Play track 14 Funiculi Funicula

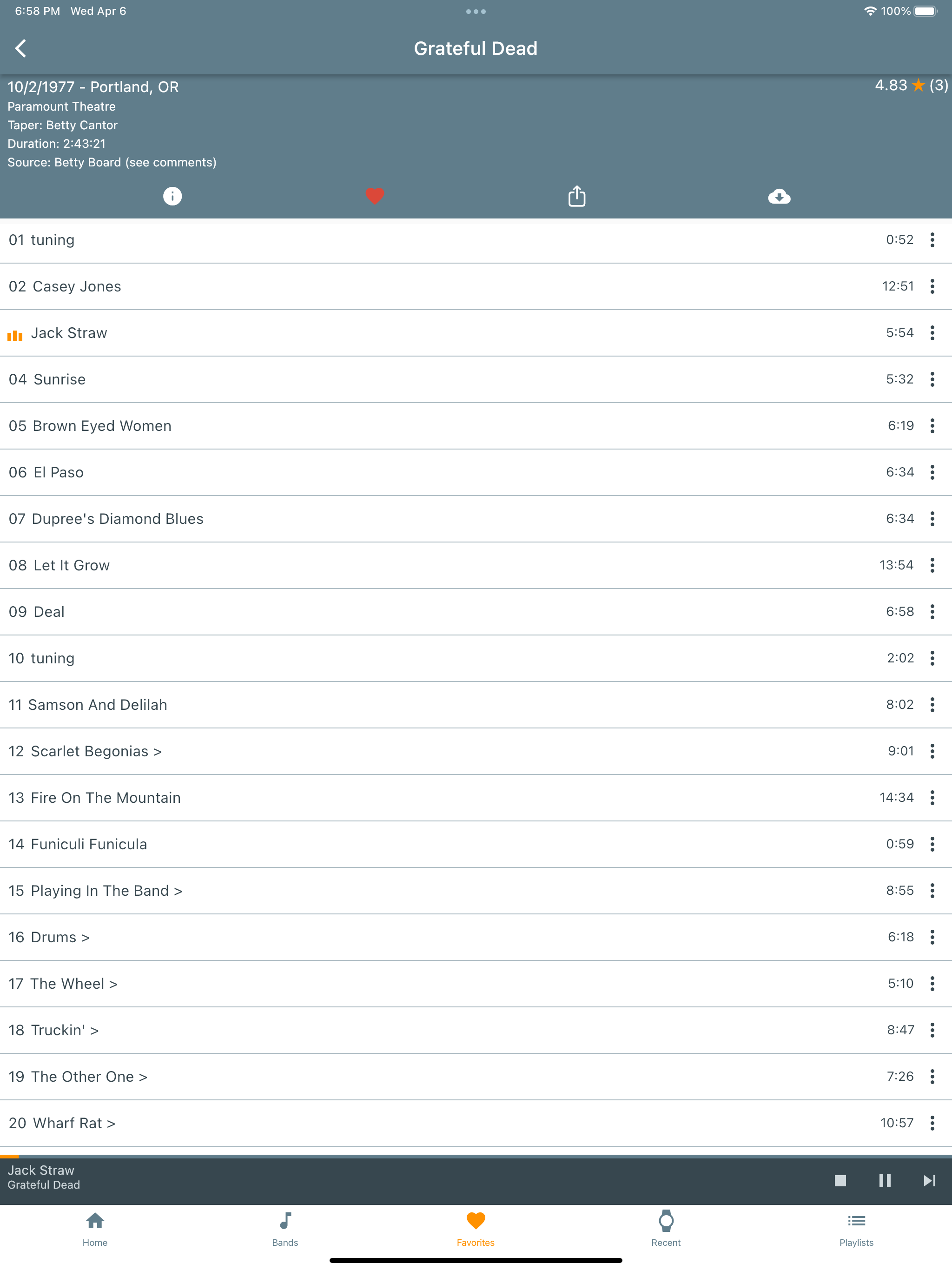pos(476,845)
